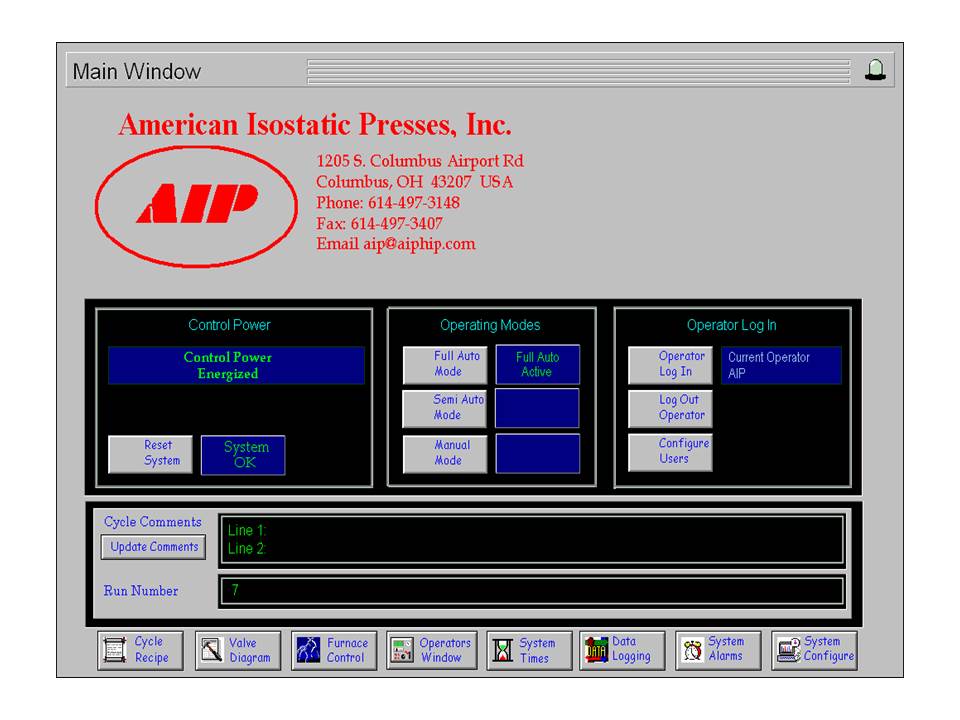Viewport: 960px width, 720px height.
Task: Open the System Alarms screen
Action: pos(718,650)
